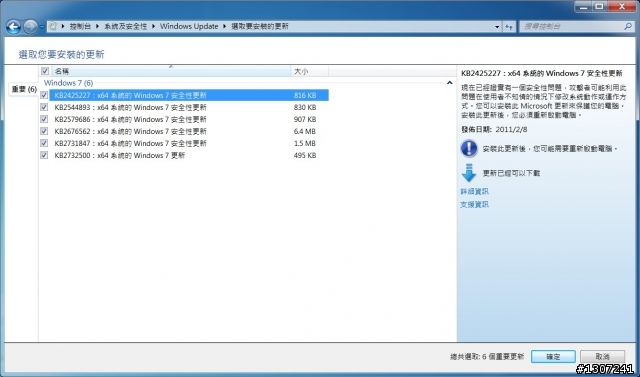
Task: Uncheck KB2579686 update checkbox
Action: pos(44,119)
